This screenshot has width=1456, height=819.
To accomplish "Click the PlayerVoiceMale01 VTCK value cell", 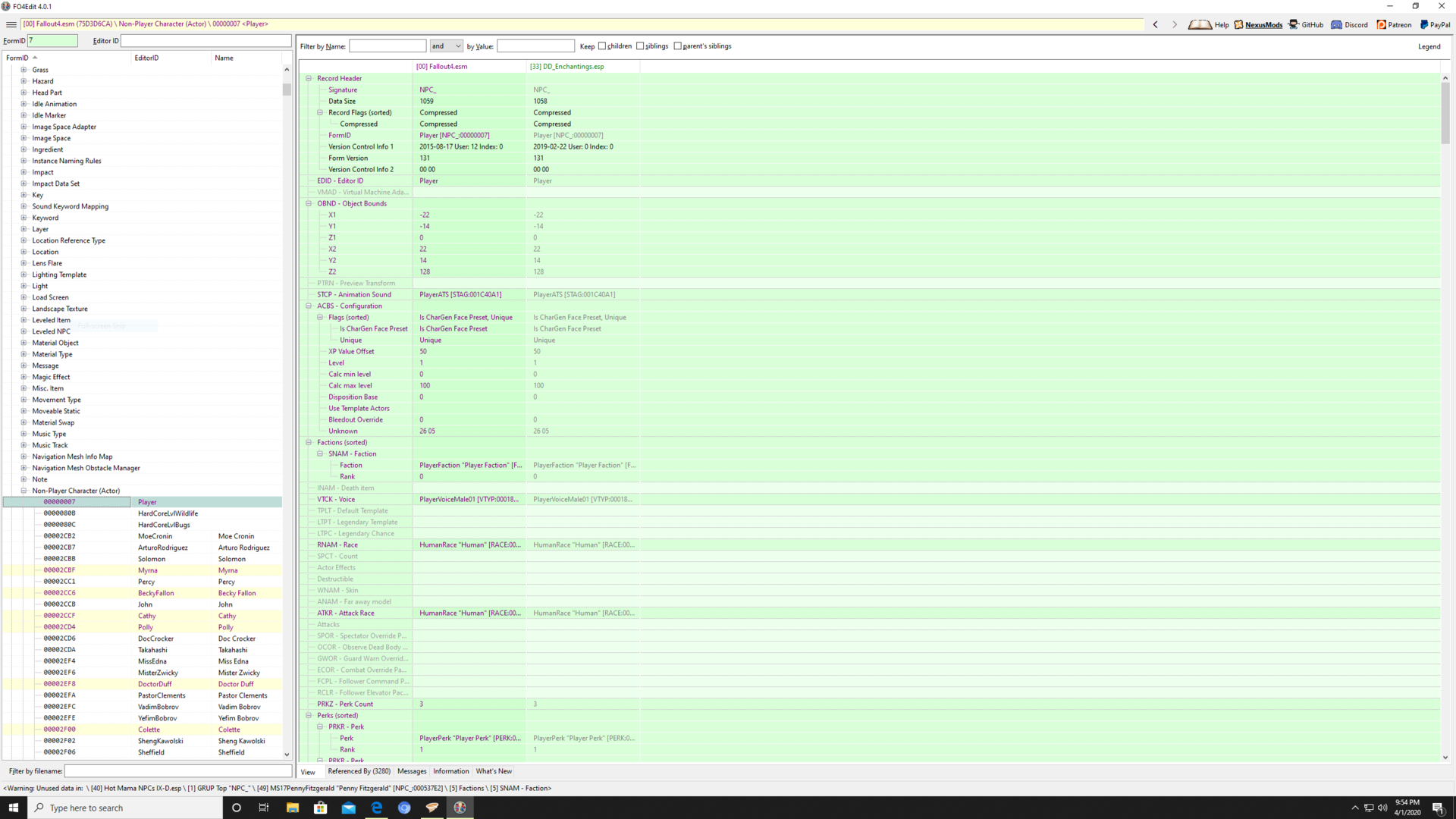I will point(469,499).
